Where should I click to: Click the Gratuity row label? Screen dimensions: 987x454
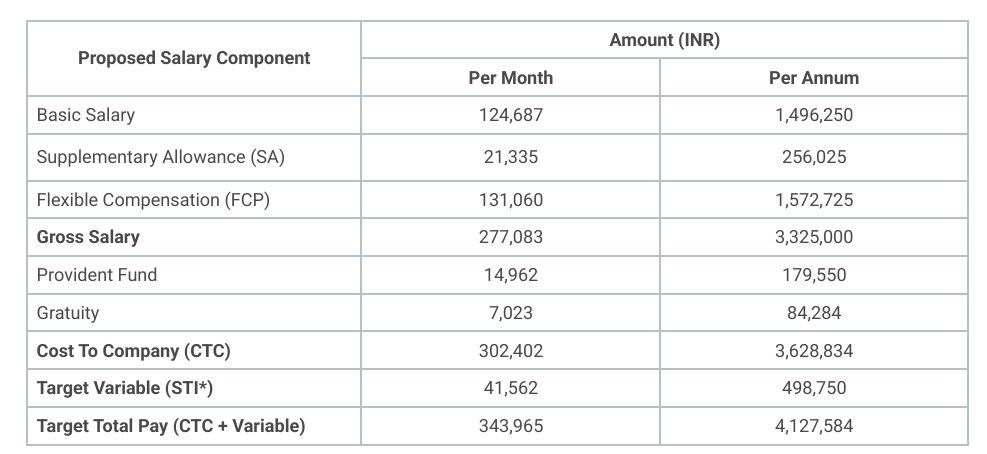tap(68, 313)
